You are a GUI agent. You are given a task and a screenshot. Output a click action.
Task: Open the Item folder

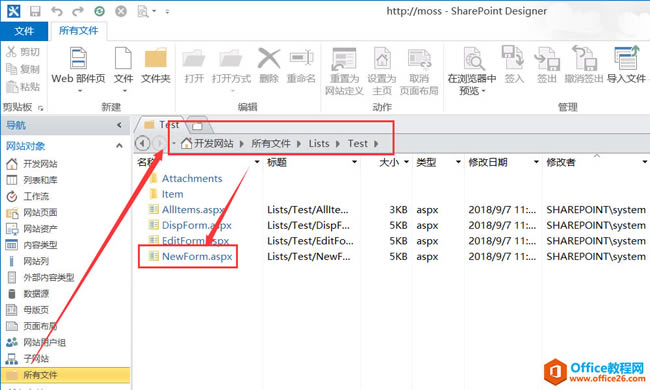point(172,194)
